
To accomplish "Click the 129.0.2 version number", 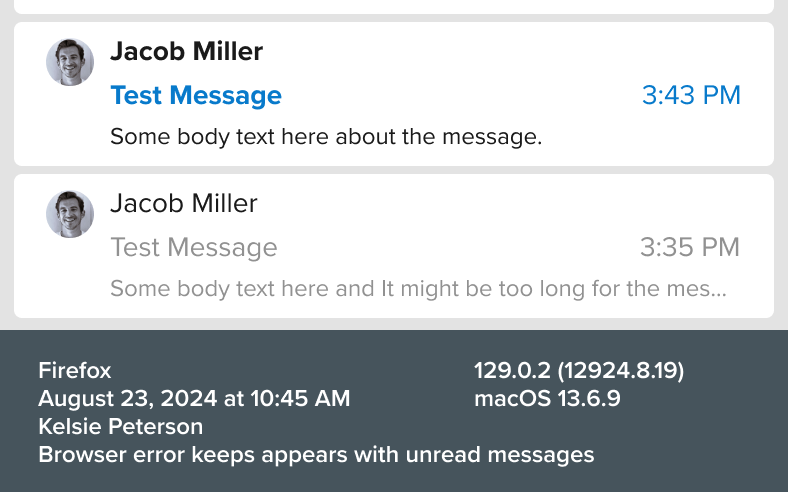I will pos(579,371).
